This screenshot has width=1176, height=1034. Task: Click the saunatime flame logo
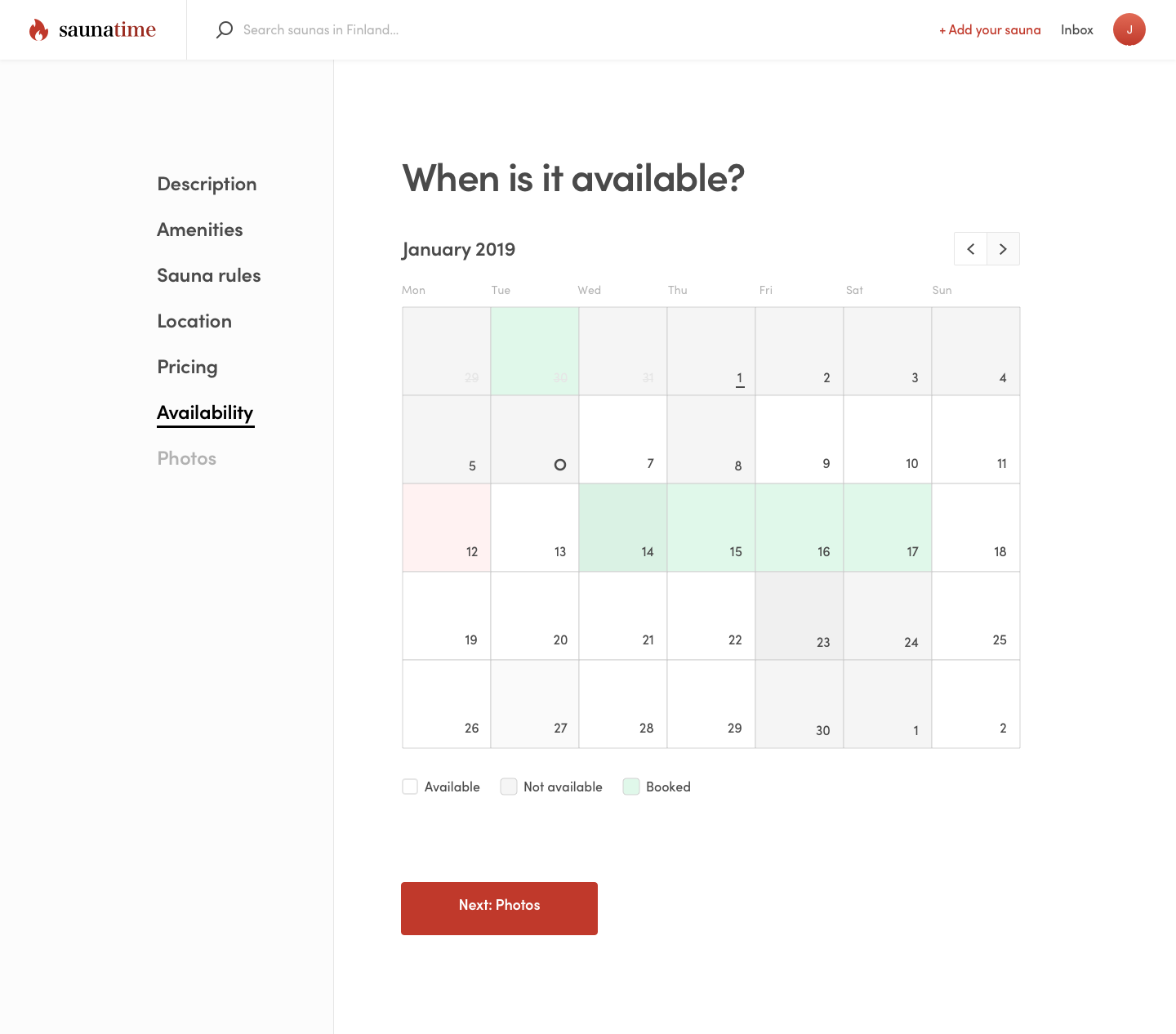pyautogui.click(x=38, y=30)
